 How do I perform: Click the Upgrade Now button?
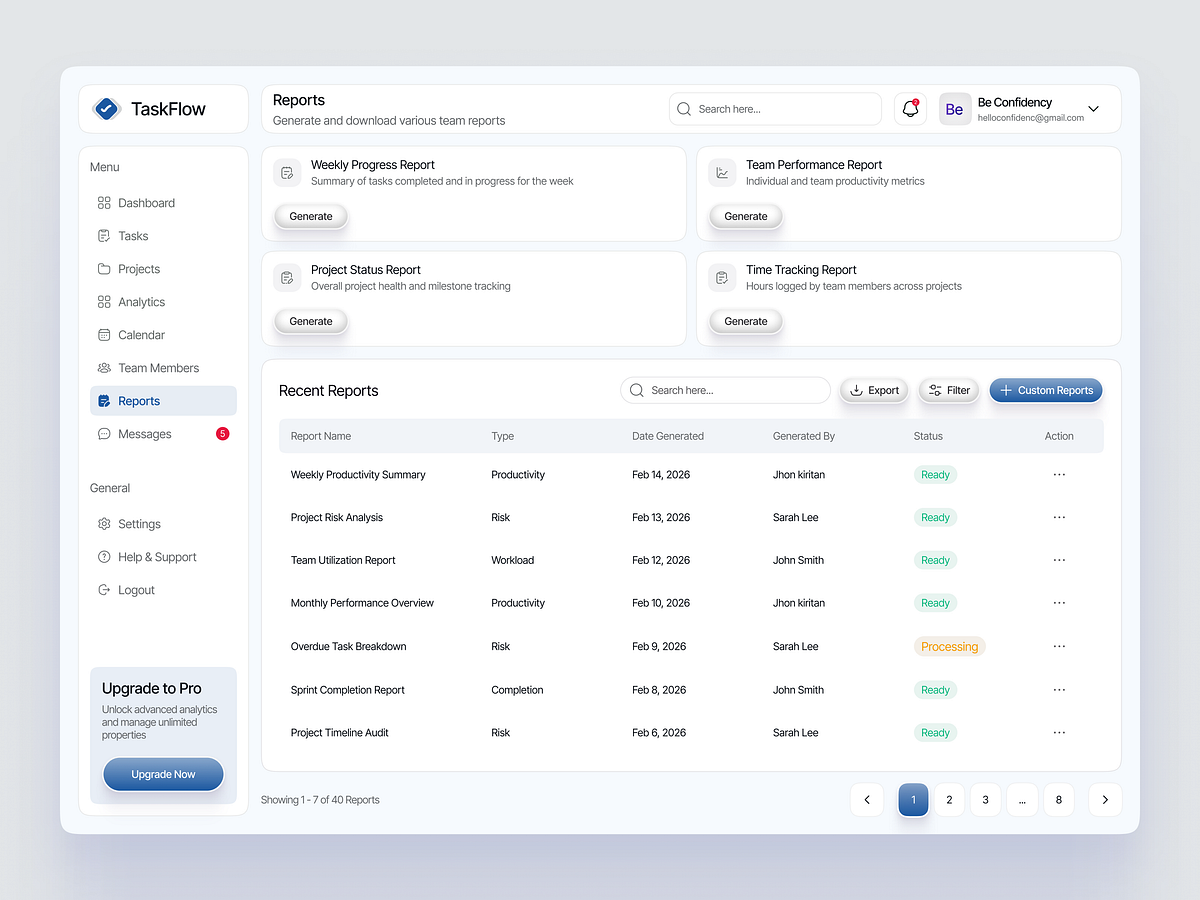pyautogui.click(x=163, y=773)
